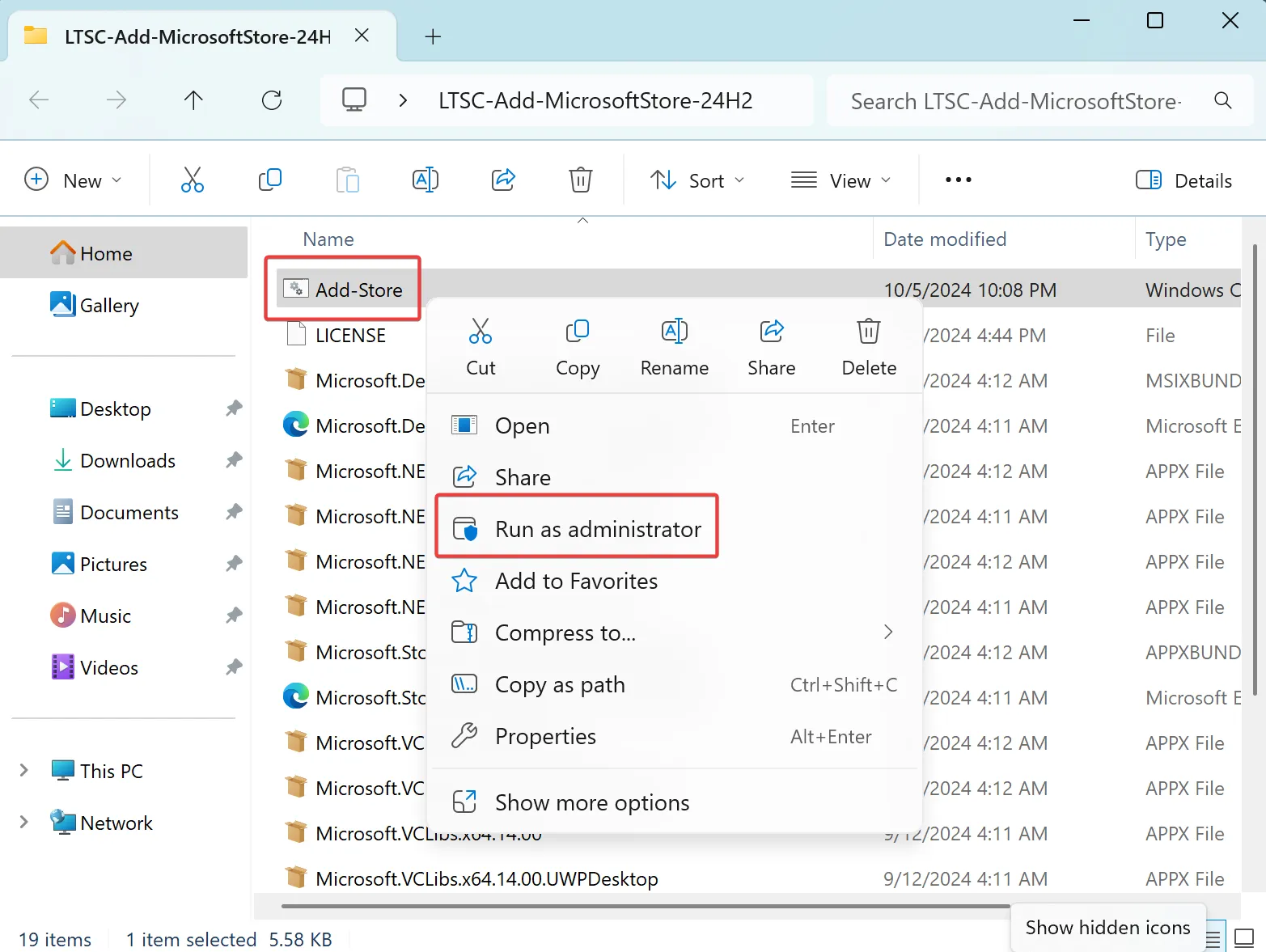This screenshot has width=1266, height=952.
Task: Open the See more ellipsis toolbar menu
Action: [x=957, y=180]
